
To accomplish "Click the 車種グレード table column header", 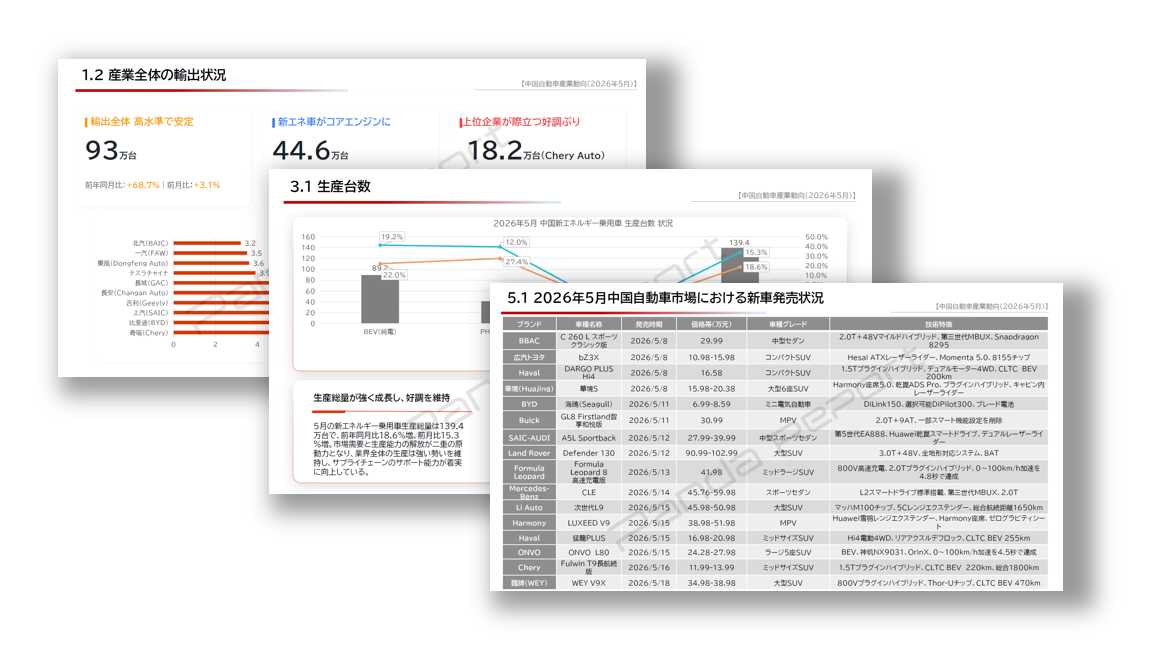I will (x=788, y=324).
